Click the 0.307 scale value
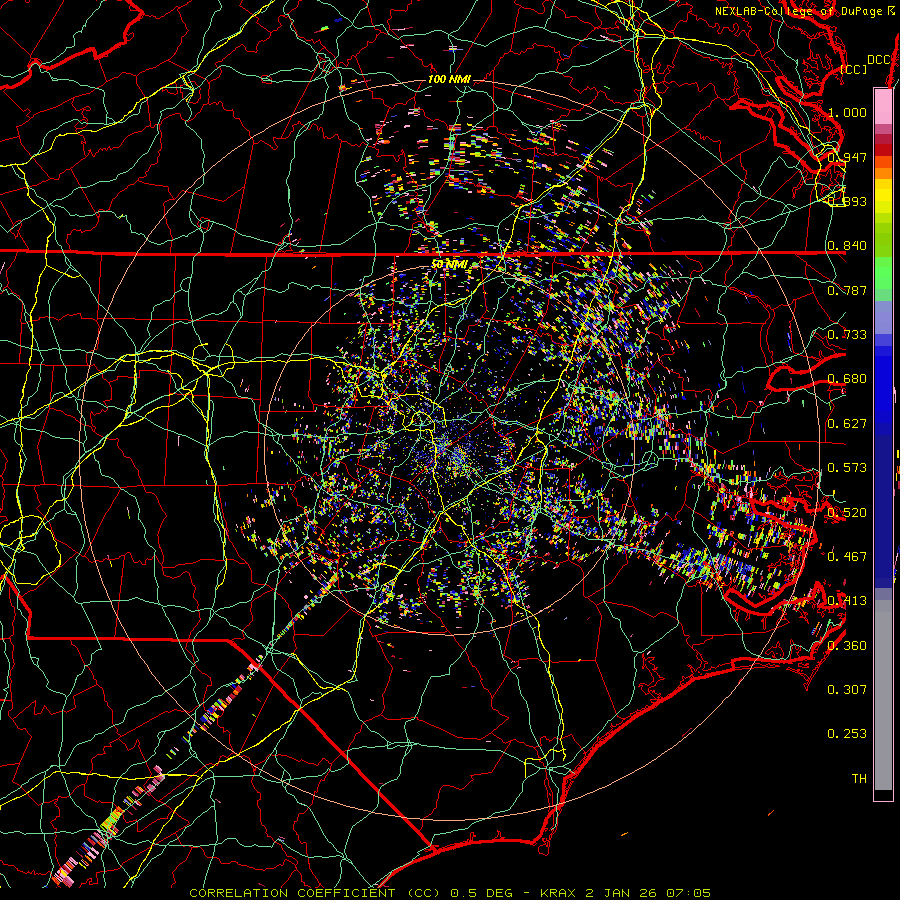900x900 pixels. [847, 689]
